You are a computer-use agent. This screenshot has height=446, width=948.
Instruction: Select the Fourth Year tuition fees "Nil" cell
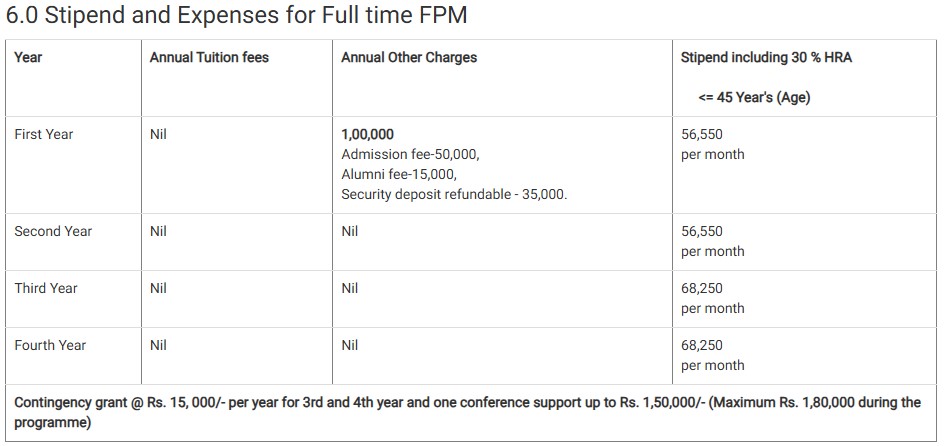tap(158, 345)
